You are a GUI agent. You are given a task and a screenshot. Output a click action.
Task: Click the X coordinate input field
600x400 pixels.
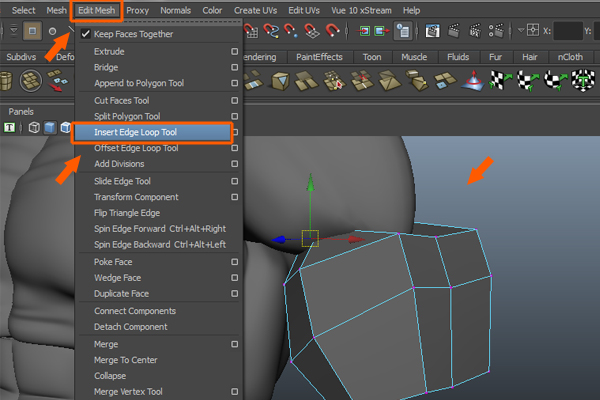click(568, 31)
